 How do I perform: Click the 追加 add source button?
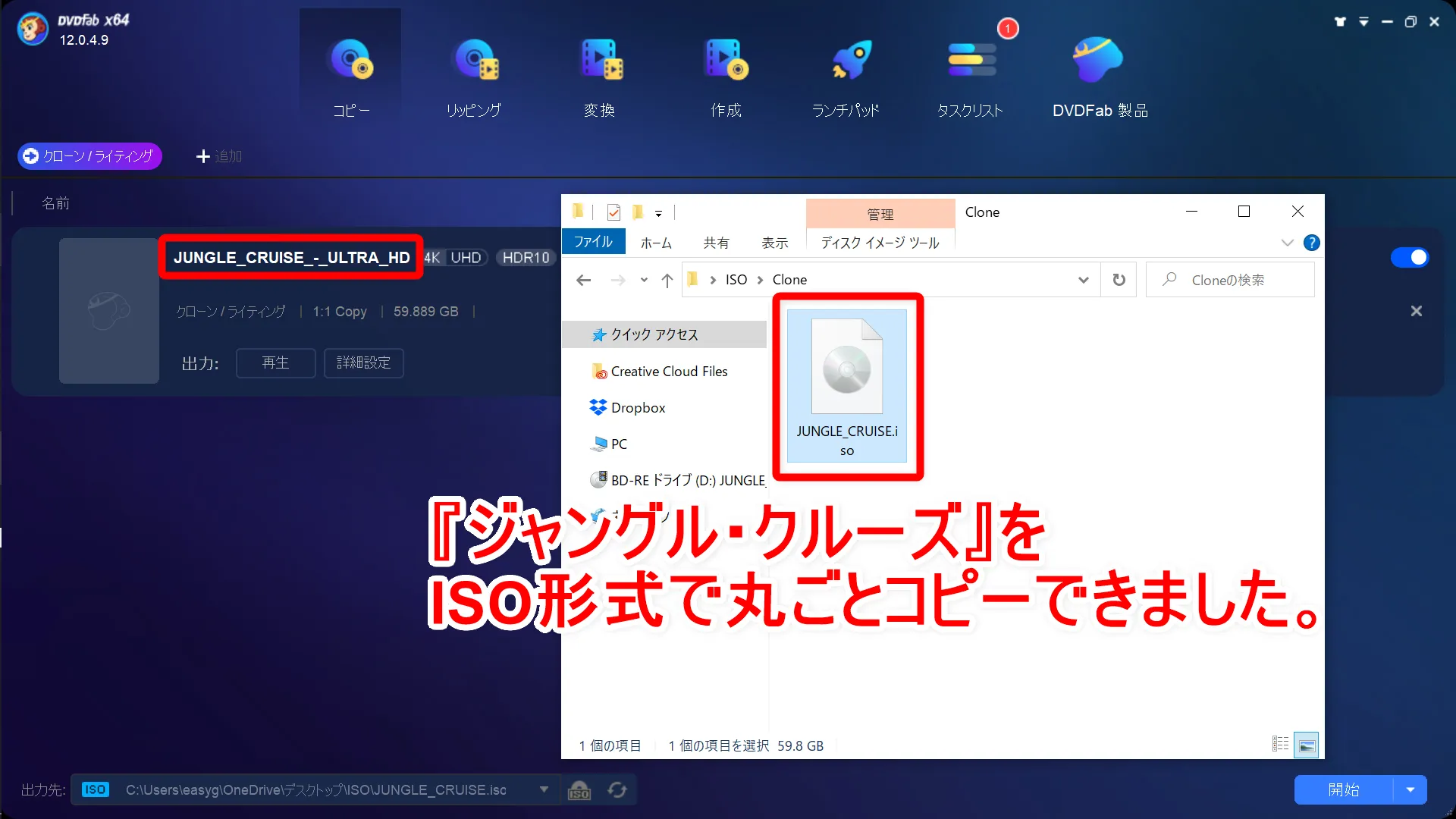[219, 156]
